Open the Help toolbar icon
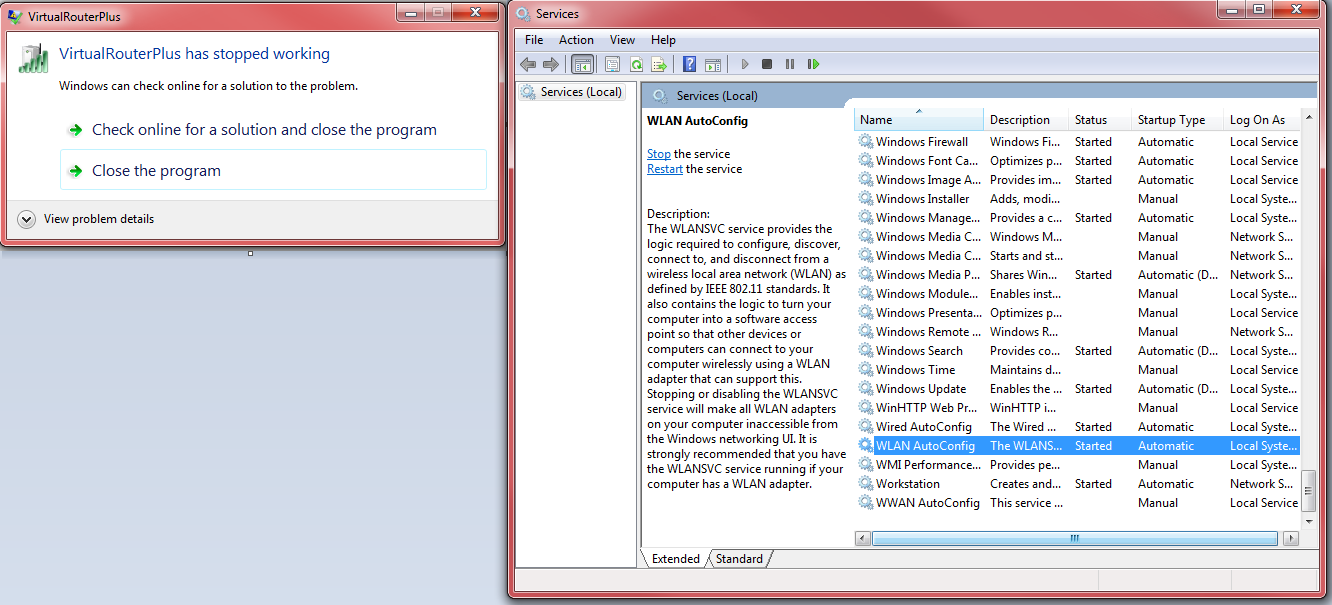This screenshot has width=1332, height=605. pyautogui.click(x=689, y=64)
